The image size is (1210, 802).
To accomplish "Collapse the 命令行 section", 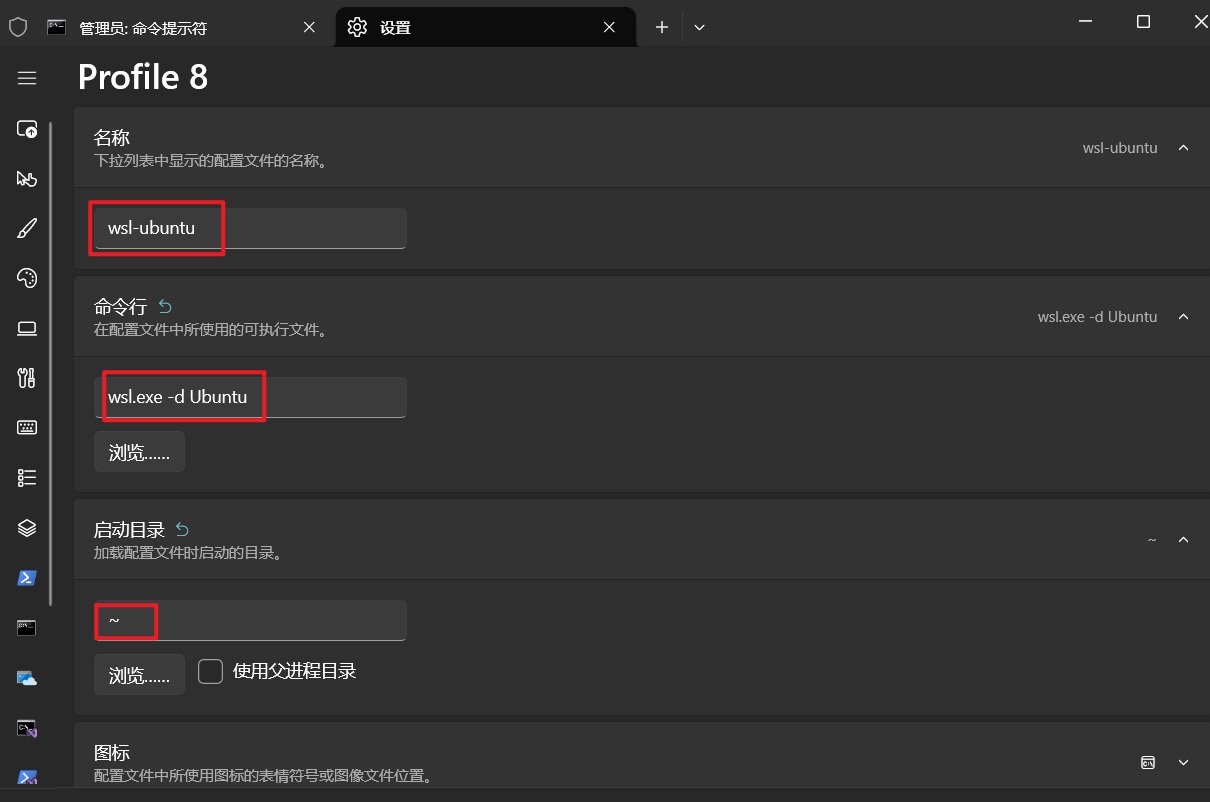I will click(x=1184, y=316).
